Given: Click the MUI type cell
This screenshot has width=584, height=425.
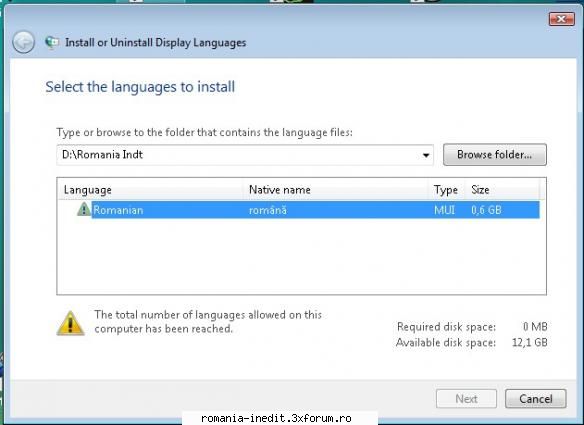Looking at the screenshot, I should [x=444, y=210].
